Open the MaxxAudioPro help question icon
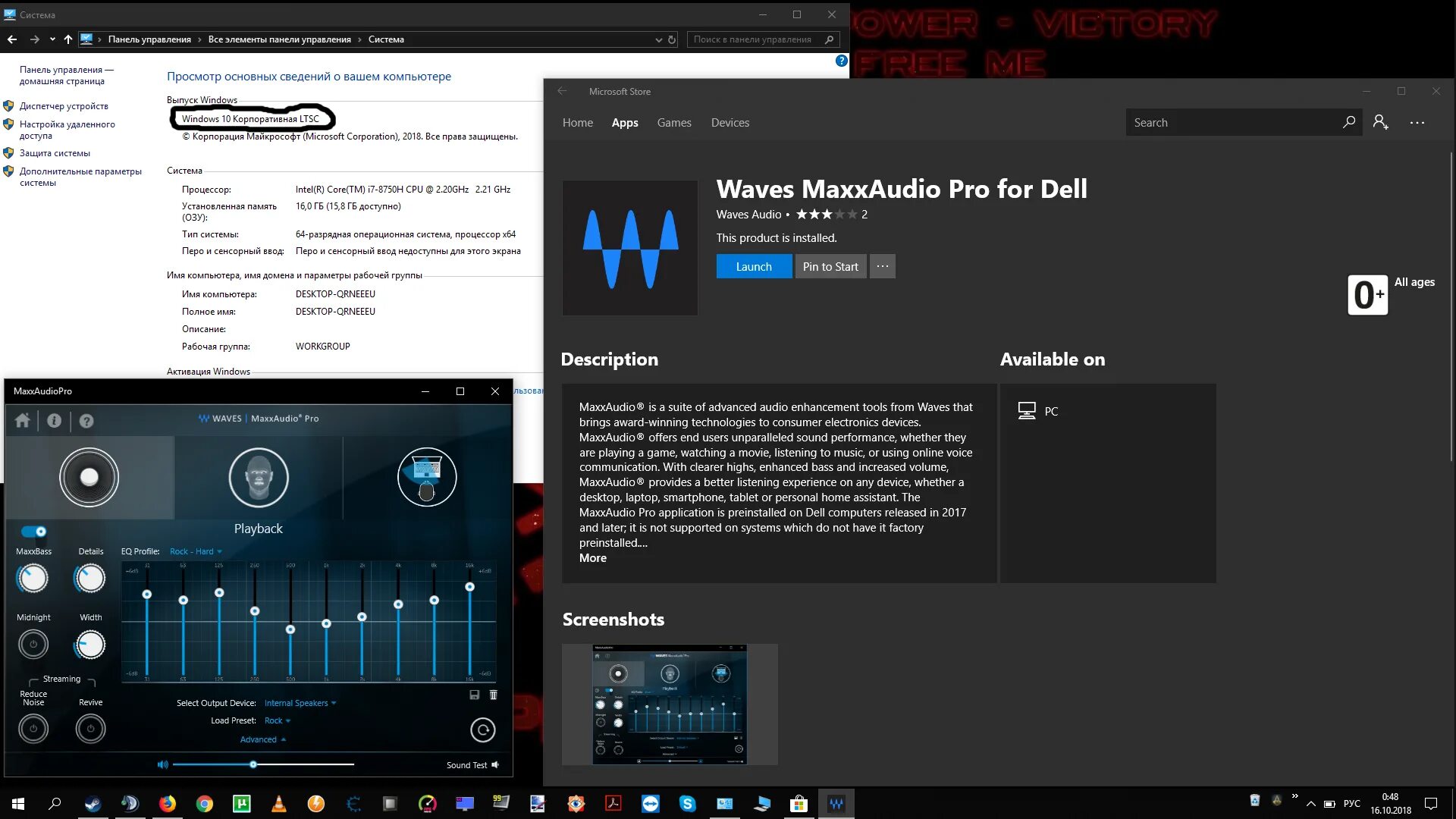The image size is (1456, 819). (x=86, y=420)
